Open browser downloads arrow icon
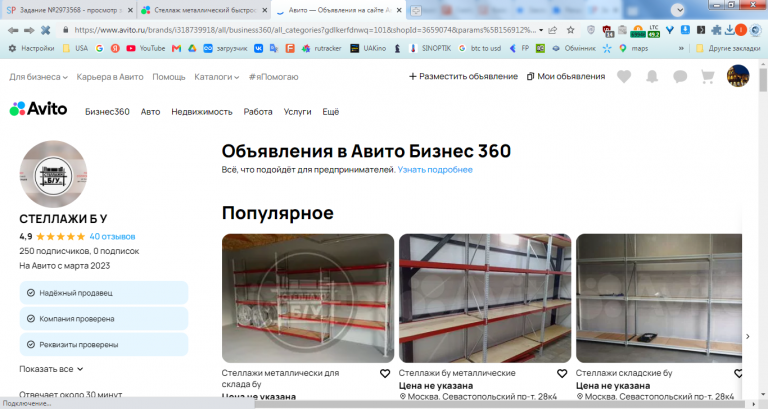768x409 pixels. [729, 30]
